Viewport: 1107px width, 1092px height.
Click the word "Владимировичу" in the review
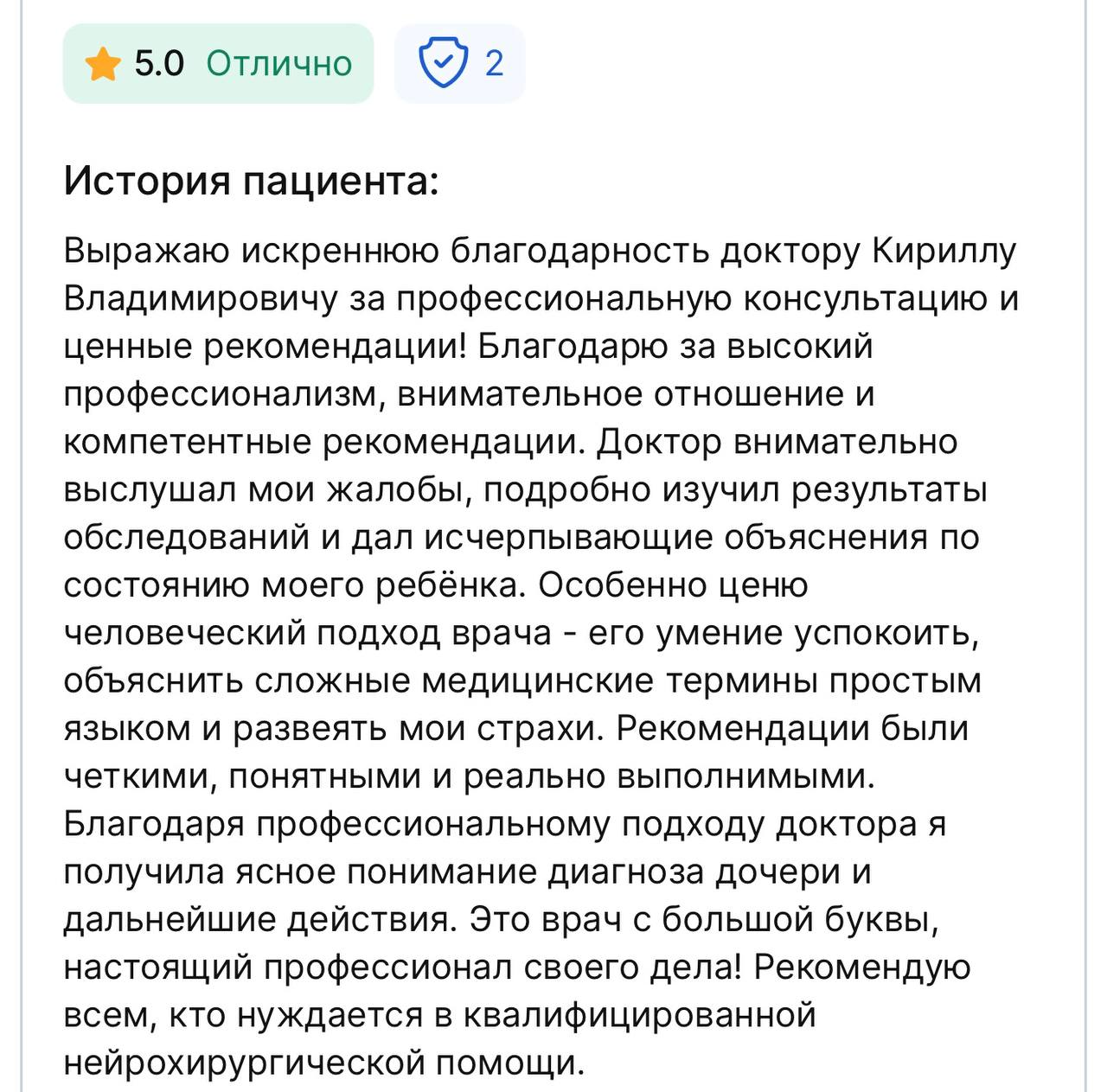point(201,298)
